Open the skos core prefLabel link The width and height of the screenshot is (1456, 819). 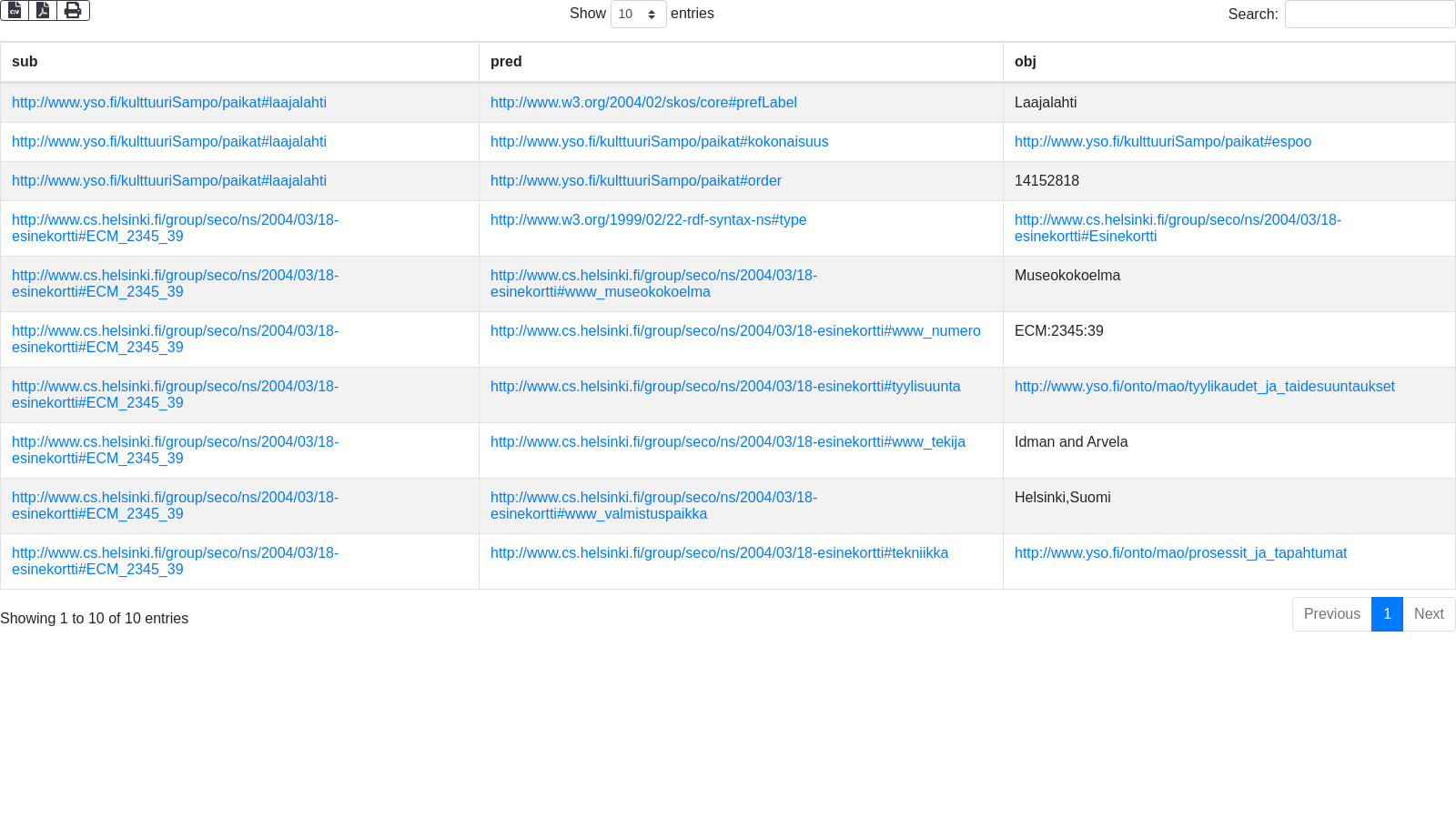tap(643, 103)
